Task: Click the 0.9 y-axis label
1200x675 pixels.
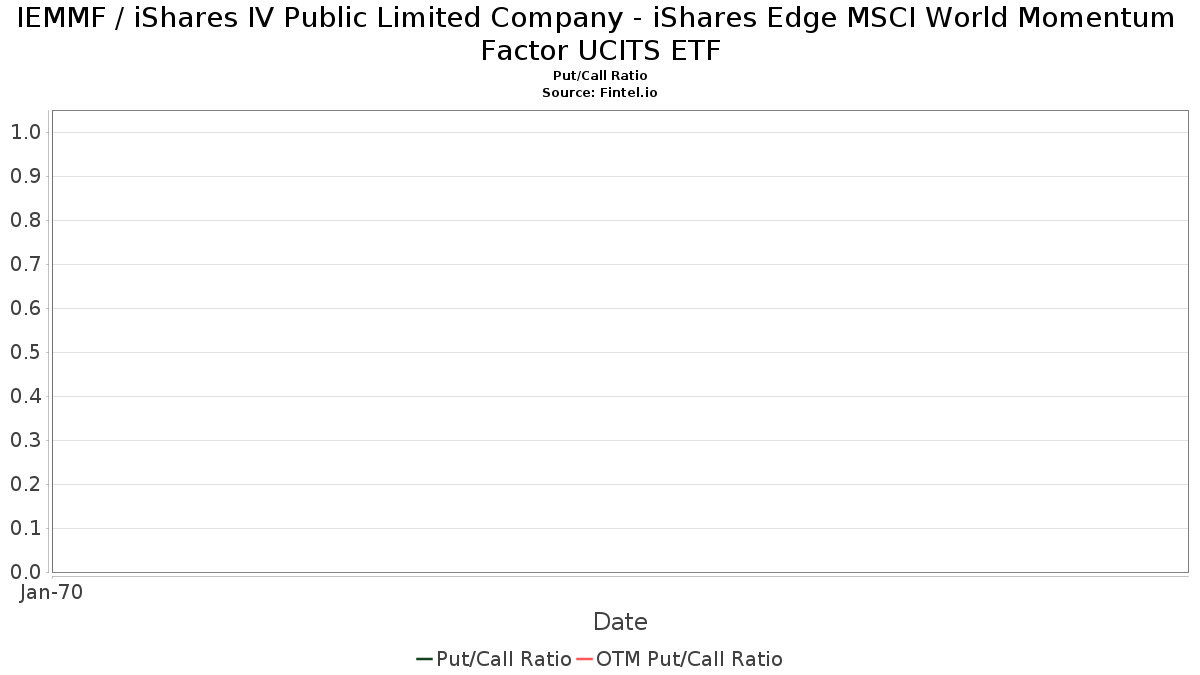Action: (x=25, y=176)
